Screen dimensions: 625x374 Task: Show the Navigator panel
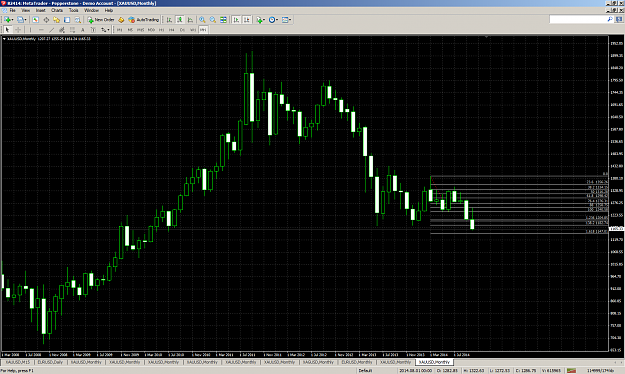click(x=56, y=20)
